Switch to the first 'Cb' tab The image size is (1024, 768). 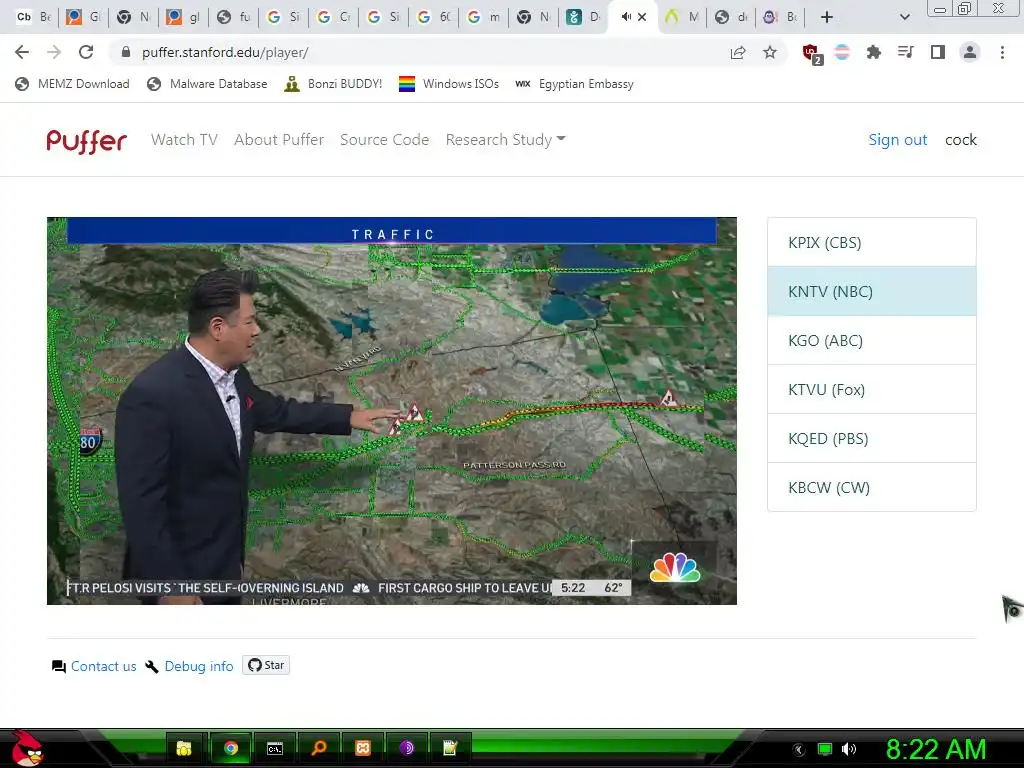[33, 17]
